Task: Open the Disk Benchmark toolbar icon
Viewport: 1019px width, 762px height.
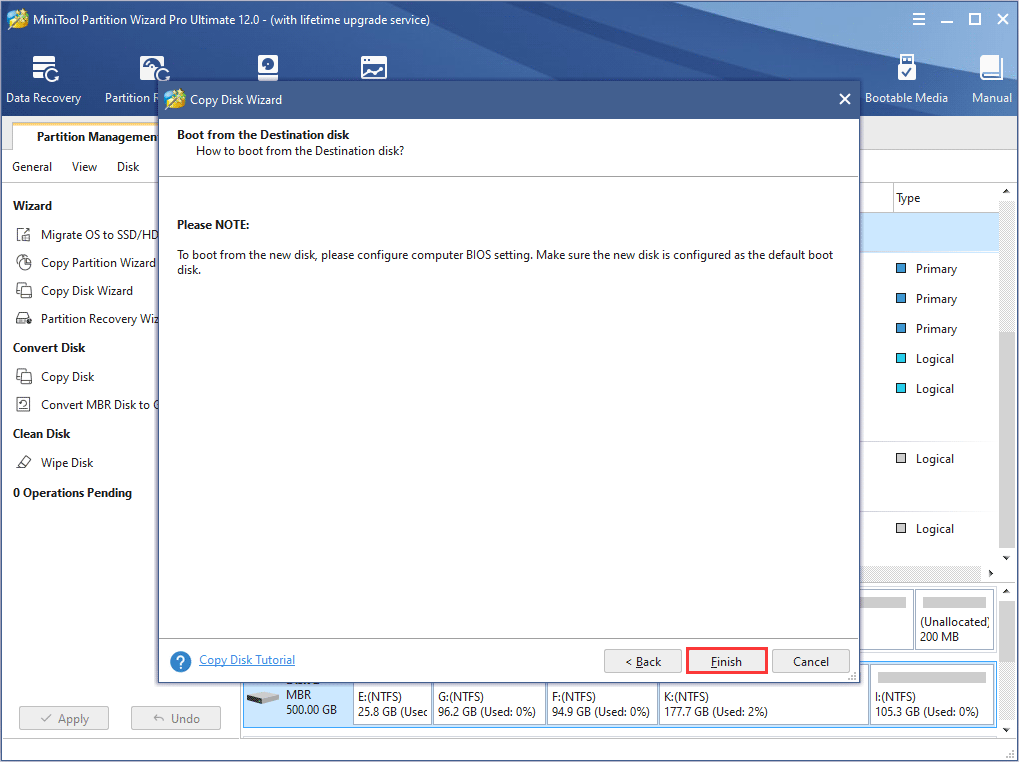Action: 268,68
